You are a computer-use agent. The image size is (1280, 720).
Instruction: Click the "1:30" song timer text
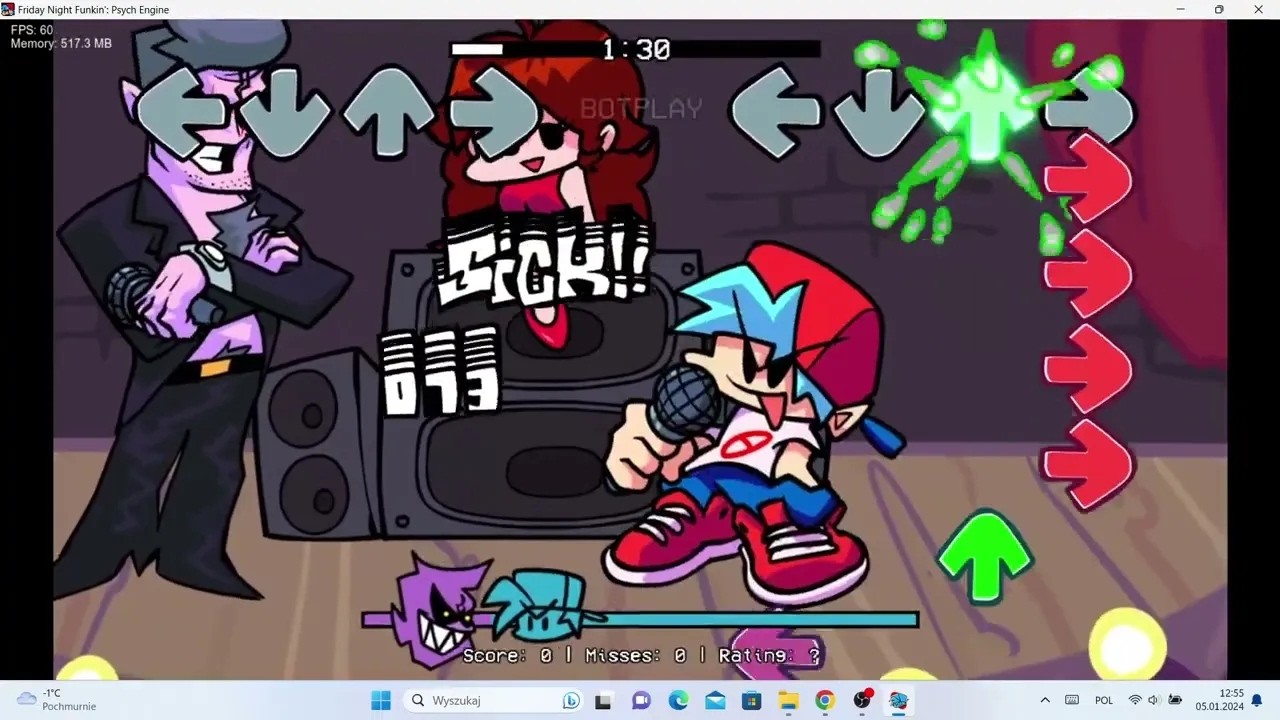(x=636, y=49)
